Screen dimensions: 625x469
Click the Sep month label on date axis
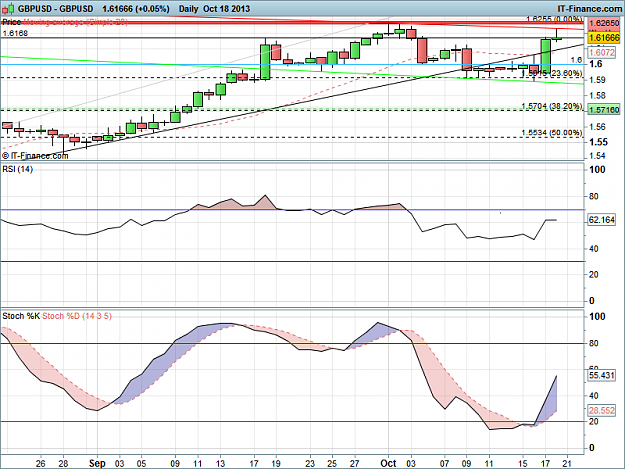pos(97,463)
